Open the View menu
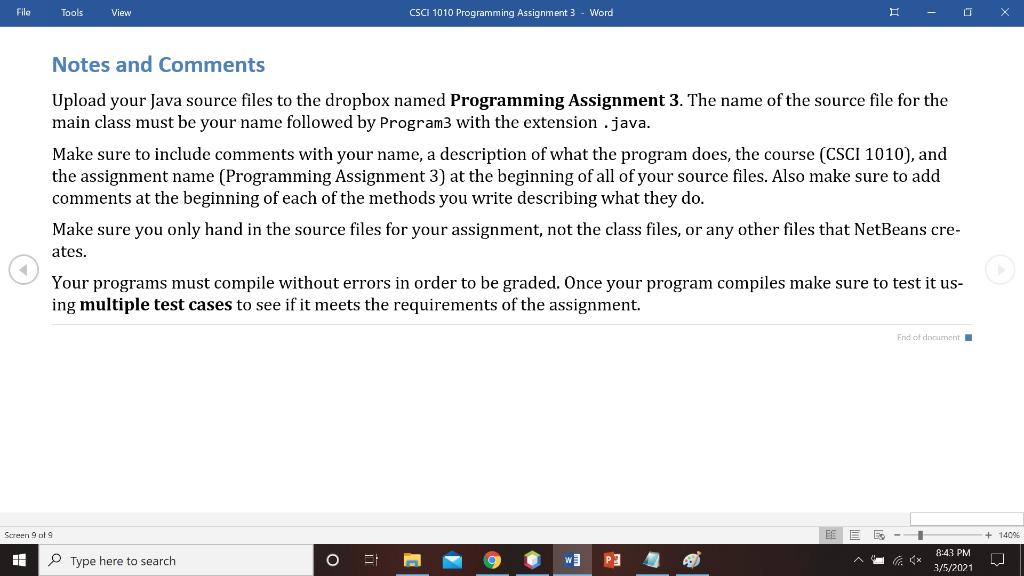Viewport: 1024px width, 576px height. (121, 12)
